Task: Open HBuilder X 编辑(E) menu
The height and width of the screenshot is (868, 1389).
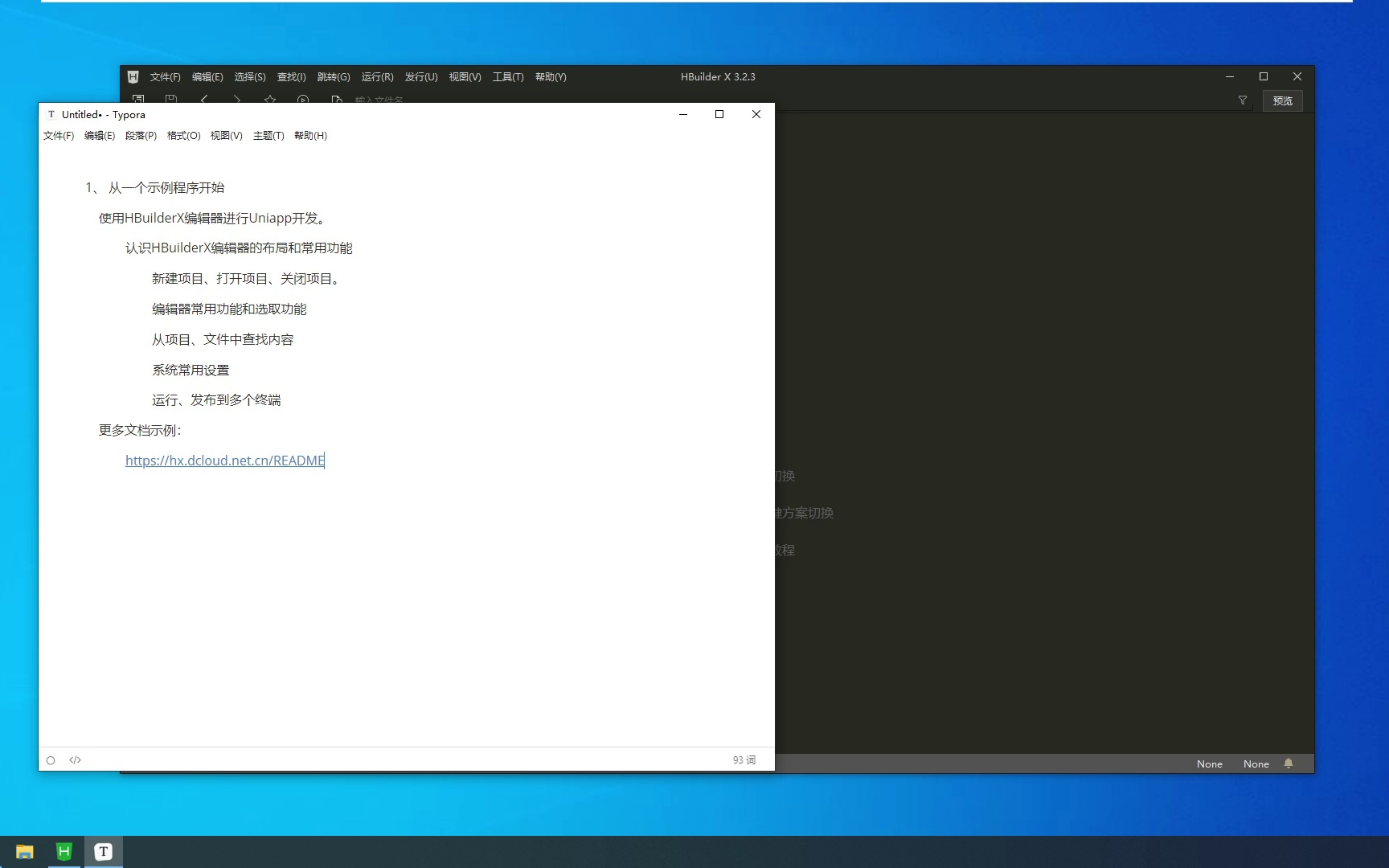Action: point(207,77)
